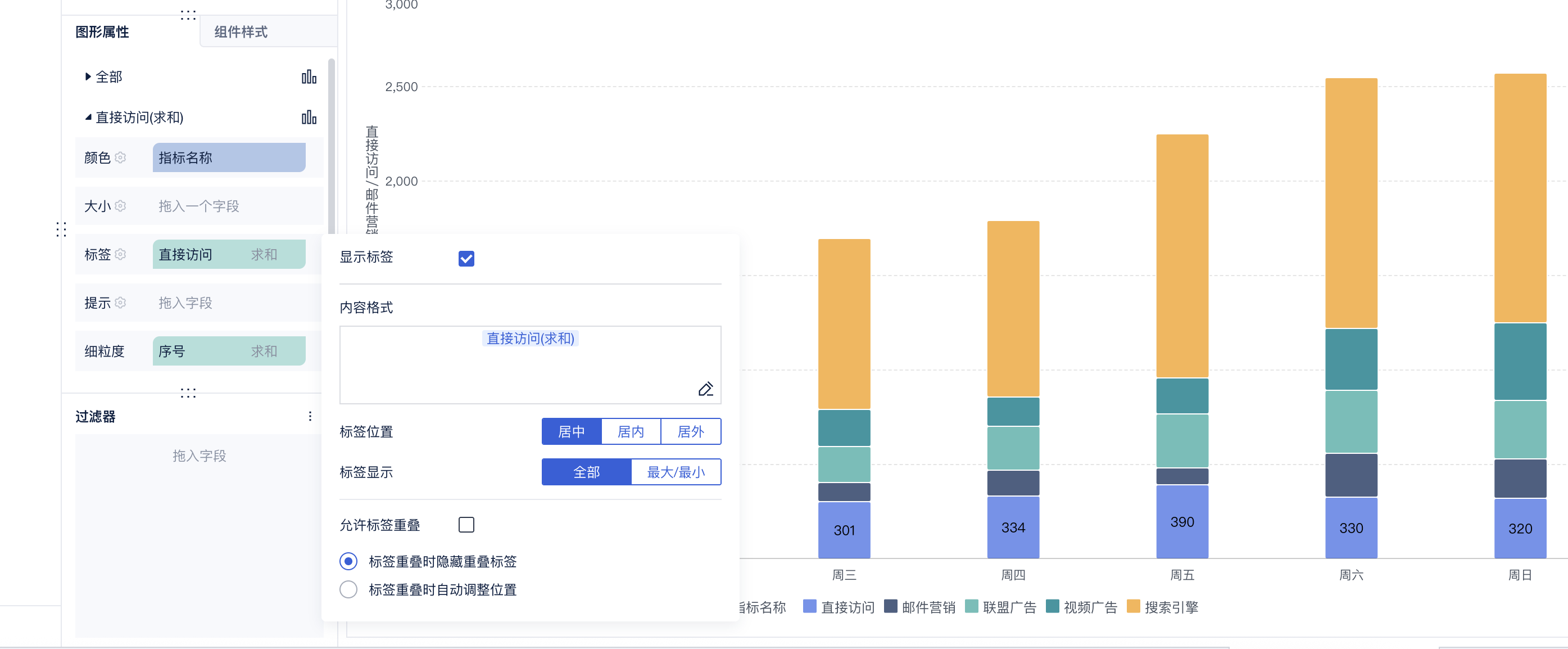Switch to the 组件样式 tab
The height and width of the screenshot is (649, 1568).
(241, 31)
